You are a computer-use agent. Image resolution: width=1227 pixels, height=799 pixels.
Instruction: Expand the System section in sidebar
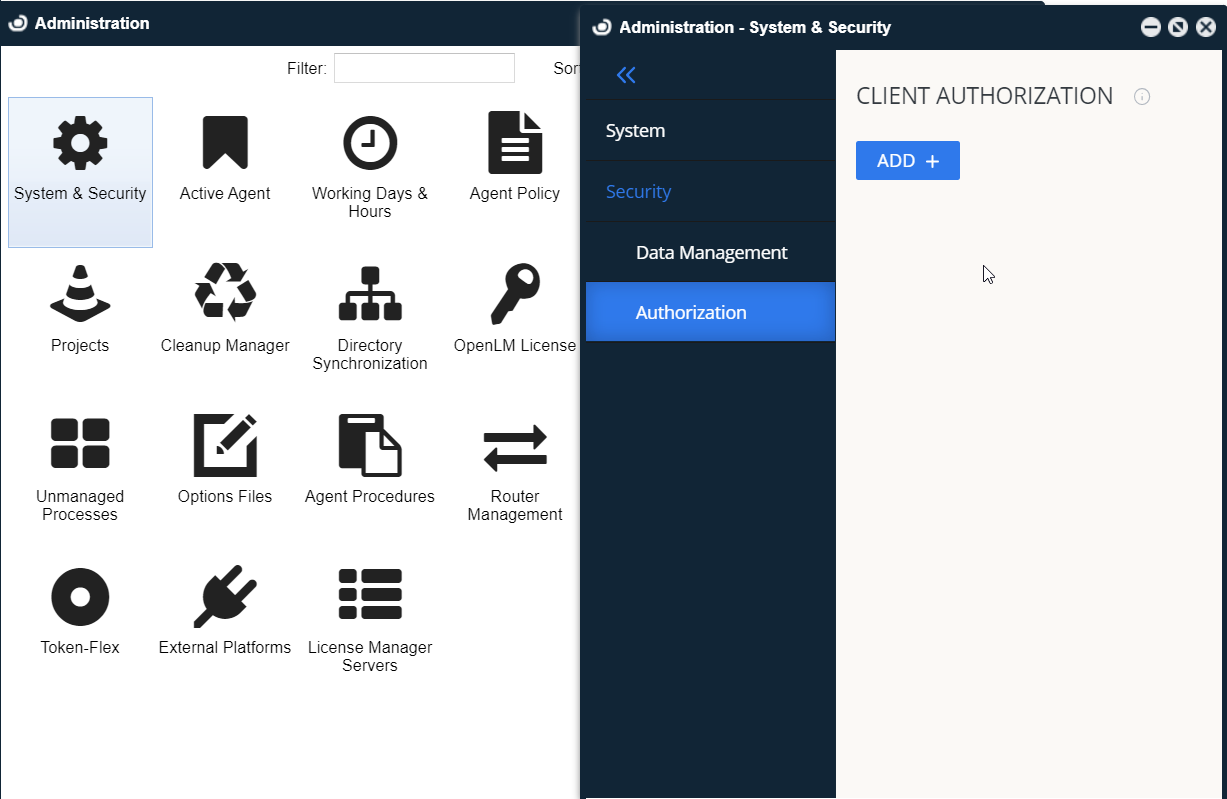tap(636, 131)
